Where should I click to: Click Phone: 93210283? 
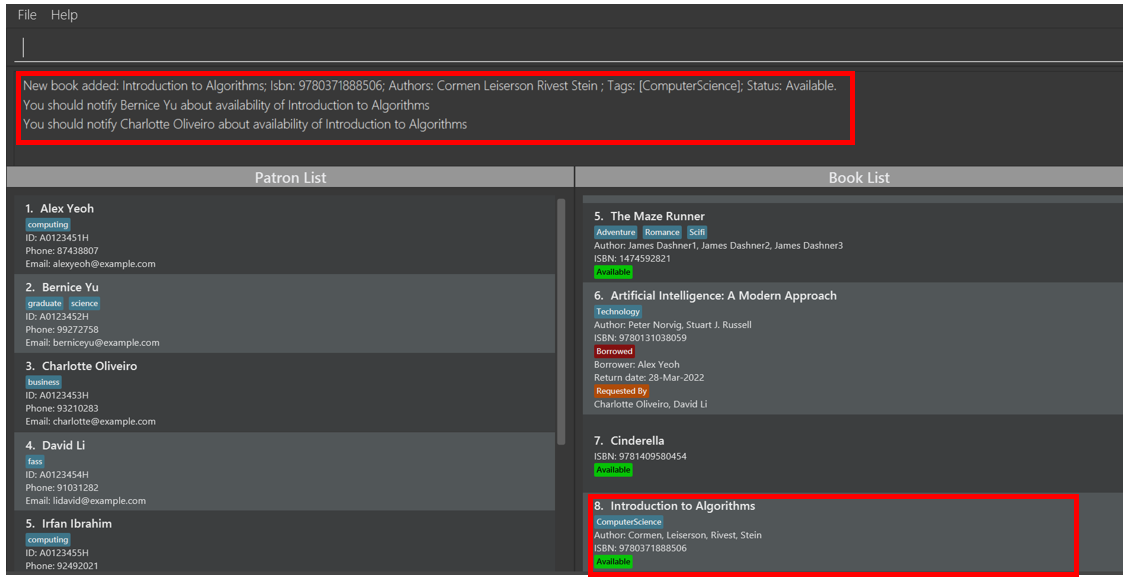(x=63, y=409)
